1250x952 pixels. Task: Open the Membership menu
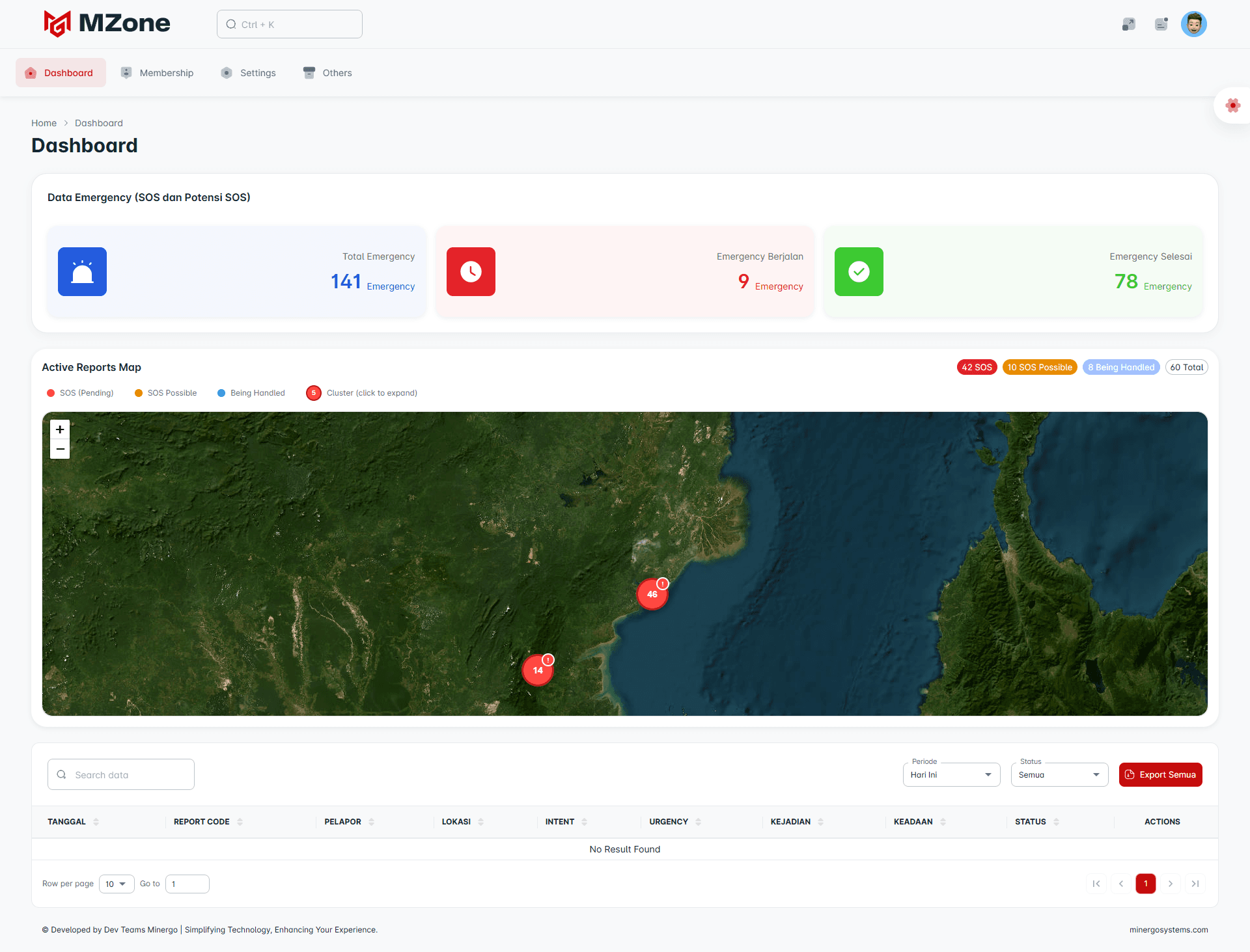[x=158, y=73]
